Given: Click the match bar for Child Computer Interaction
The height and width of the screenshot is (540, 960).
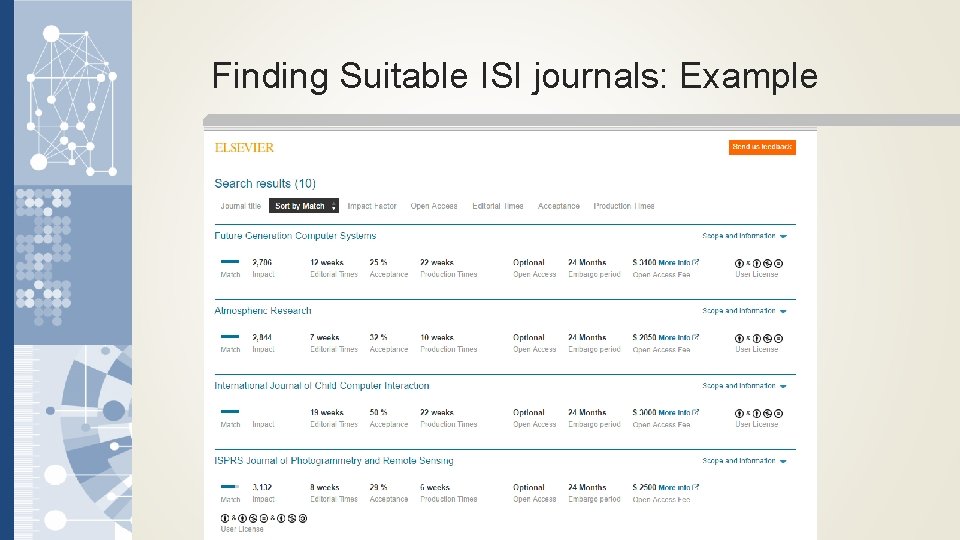Looking at the screenshot, I should point(230,411).
